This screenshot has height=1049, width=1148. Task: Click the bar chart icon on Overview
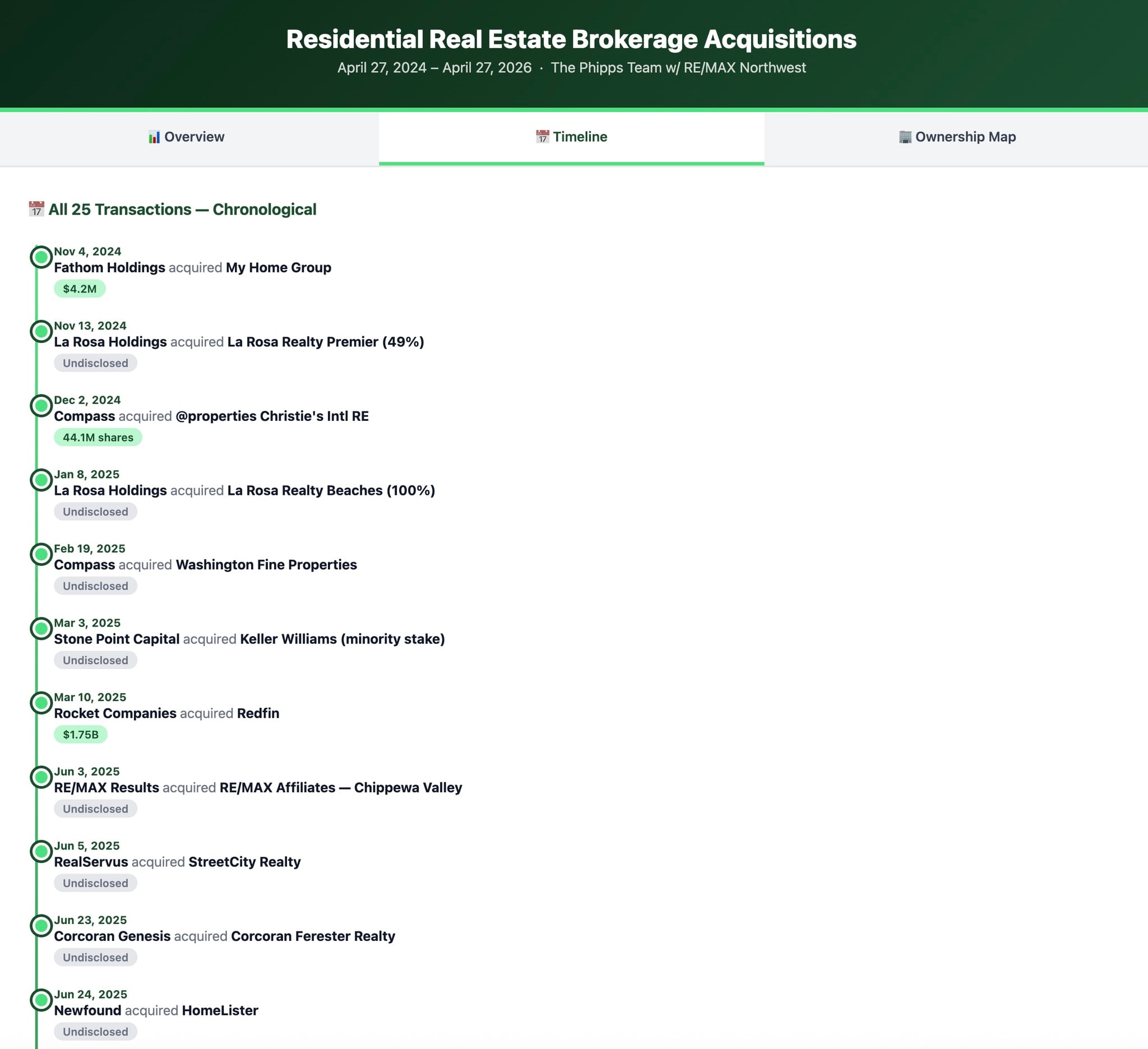tap(154, 137)
